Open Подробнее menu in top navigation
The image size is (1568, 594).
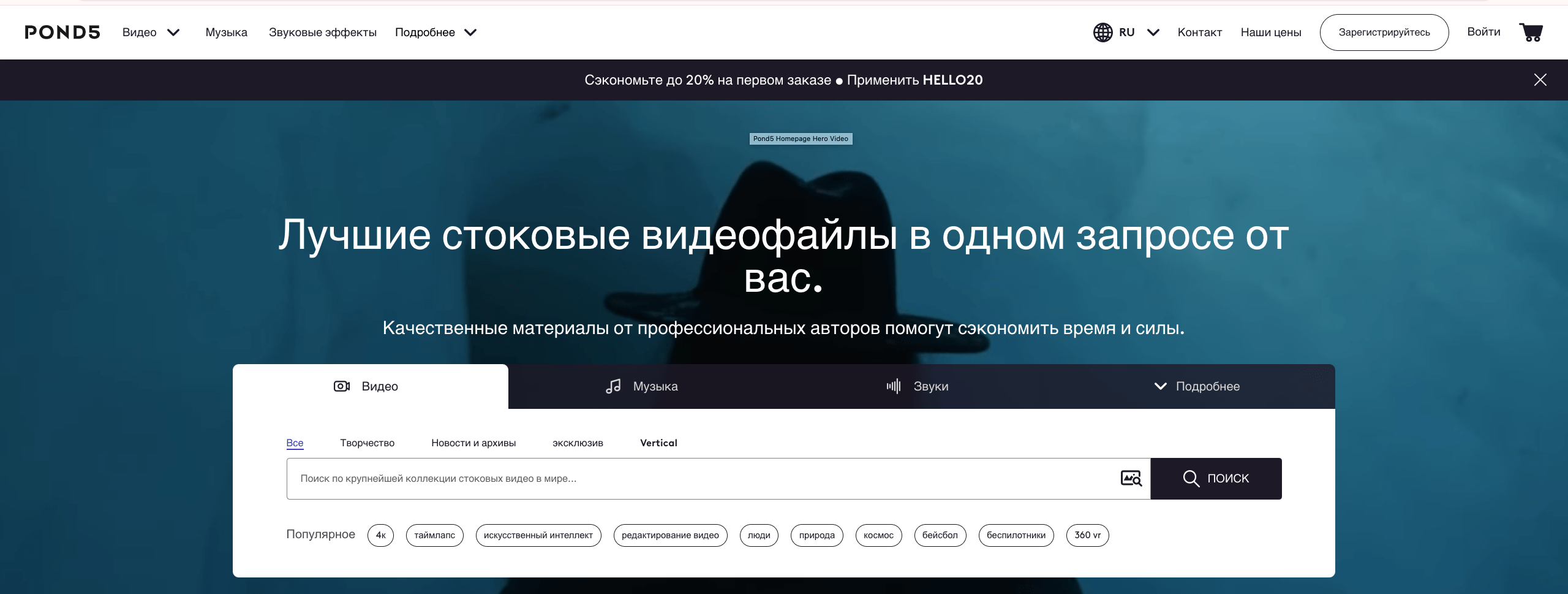pos(424,32)
